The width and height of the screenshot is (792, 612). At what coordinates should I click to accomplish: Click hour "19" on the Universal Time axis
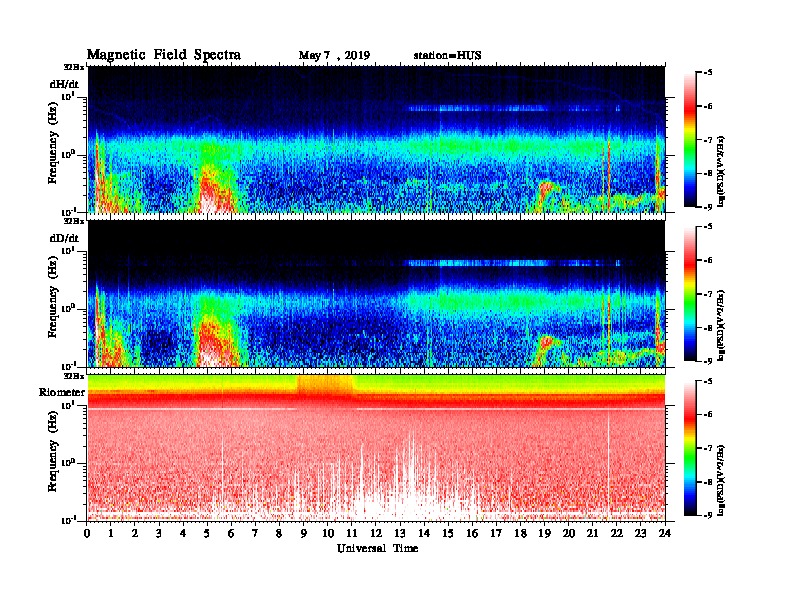[x=544, y=533]
